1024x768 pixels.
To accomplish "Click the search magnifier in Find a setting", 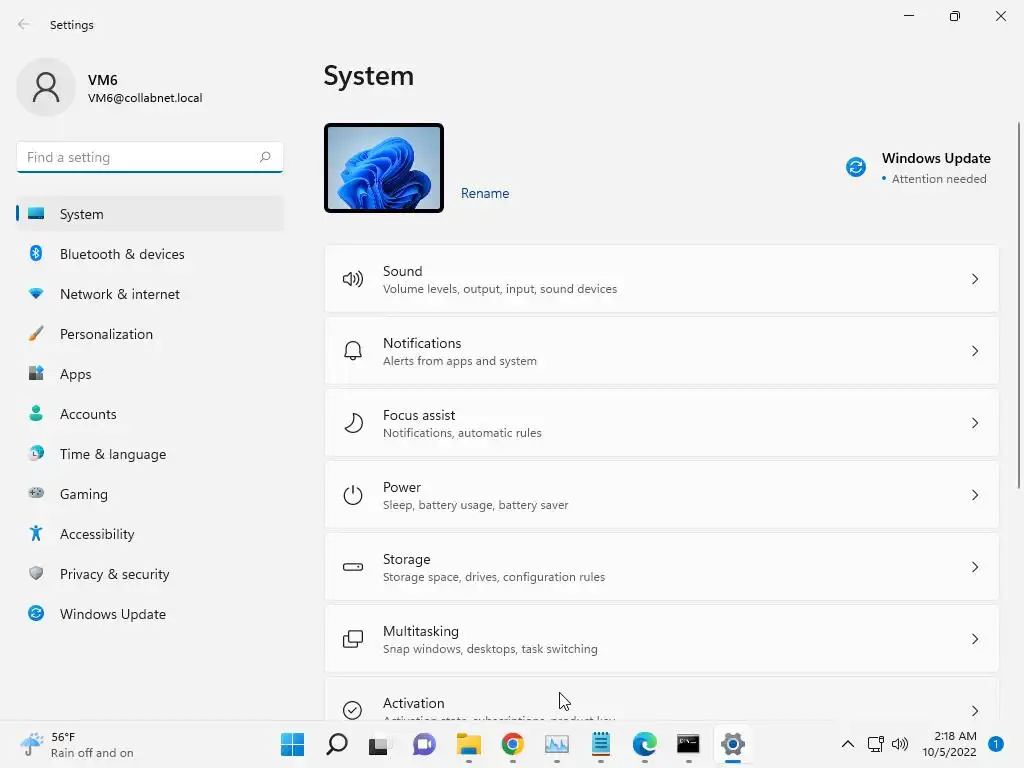I will coord(264,157).
